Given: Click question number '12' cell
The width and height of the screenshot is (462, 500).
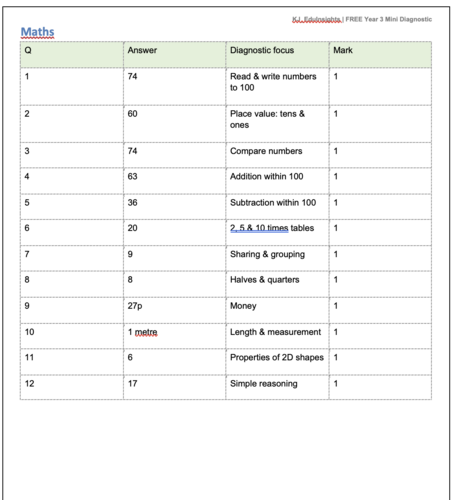Looking at the screenshot, I should [x=72, y=387].
